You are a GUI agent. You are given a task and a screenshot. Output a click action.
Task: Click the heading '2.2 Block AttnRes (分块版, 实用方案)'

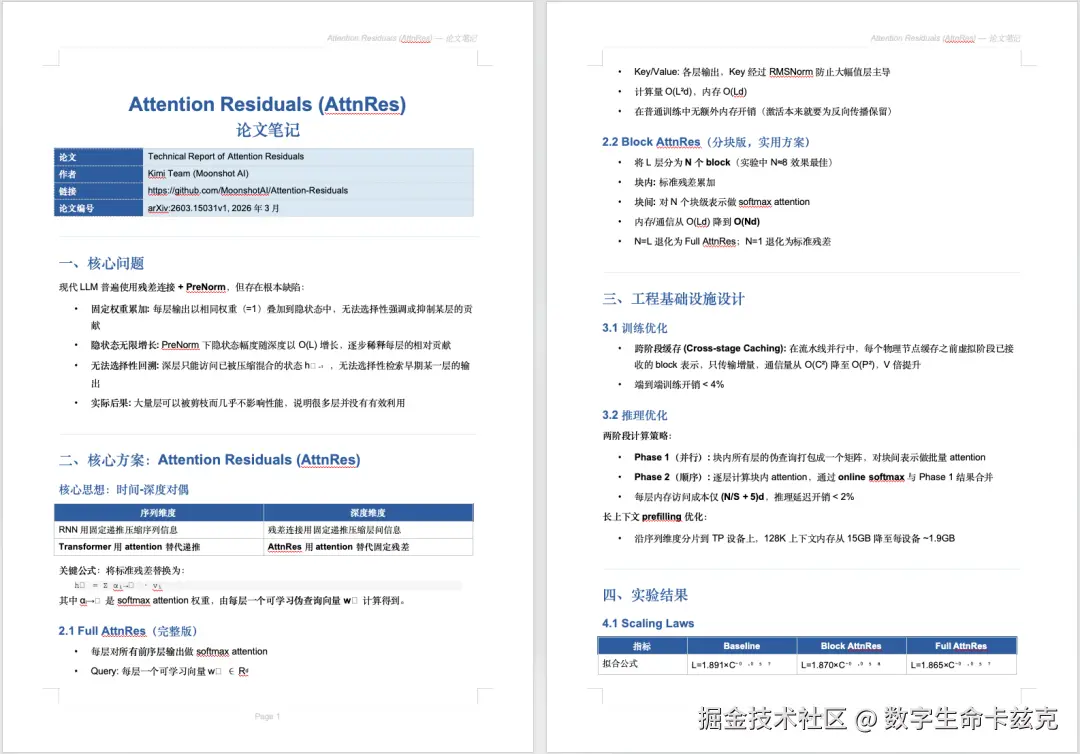(706, 142)
